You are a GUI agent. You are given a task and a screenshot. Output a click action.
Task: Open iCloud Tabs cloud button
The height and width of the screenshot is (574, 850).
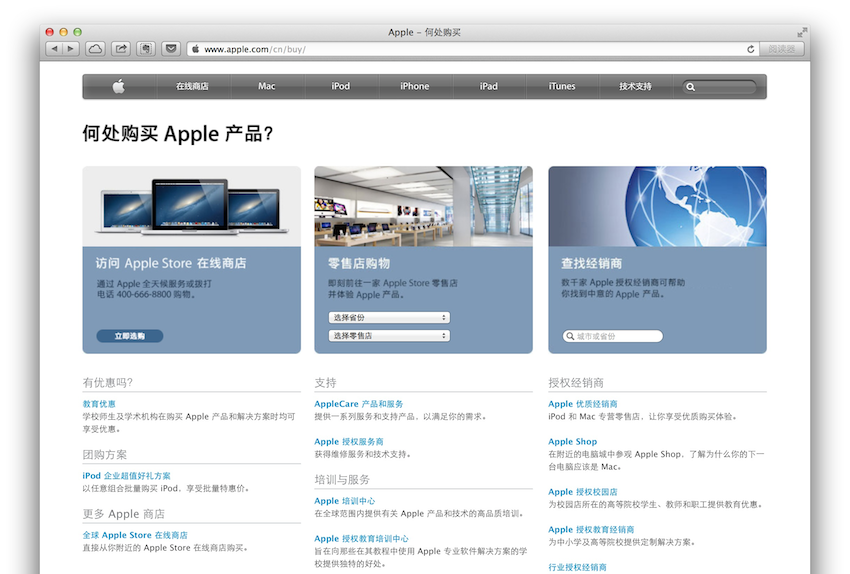coord(95,49)
